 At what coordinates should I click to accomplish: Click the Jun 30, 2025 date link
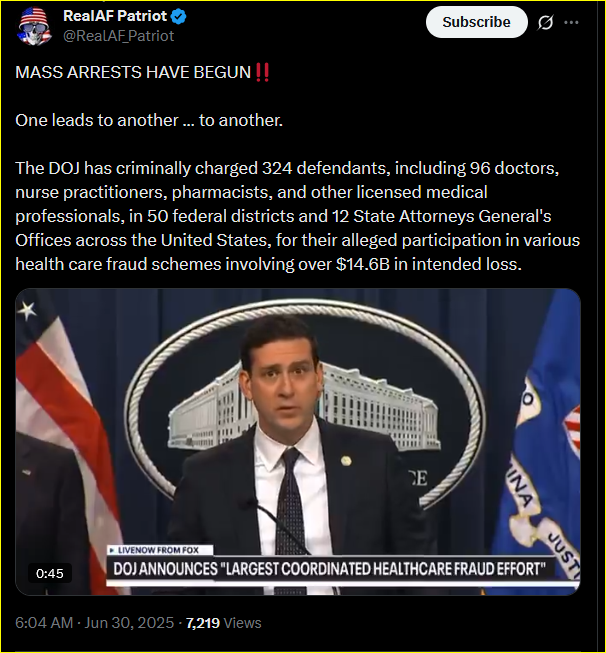point(129,623)
